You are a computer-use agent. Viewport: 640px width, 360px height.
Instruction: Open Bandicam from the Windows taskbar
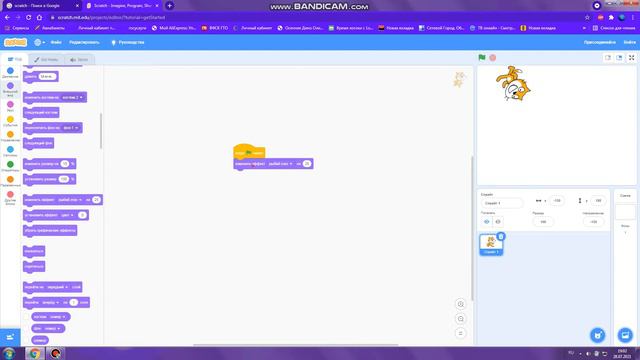click(56, 353)
